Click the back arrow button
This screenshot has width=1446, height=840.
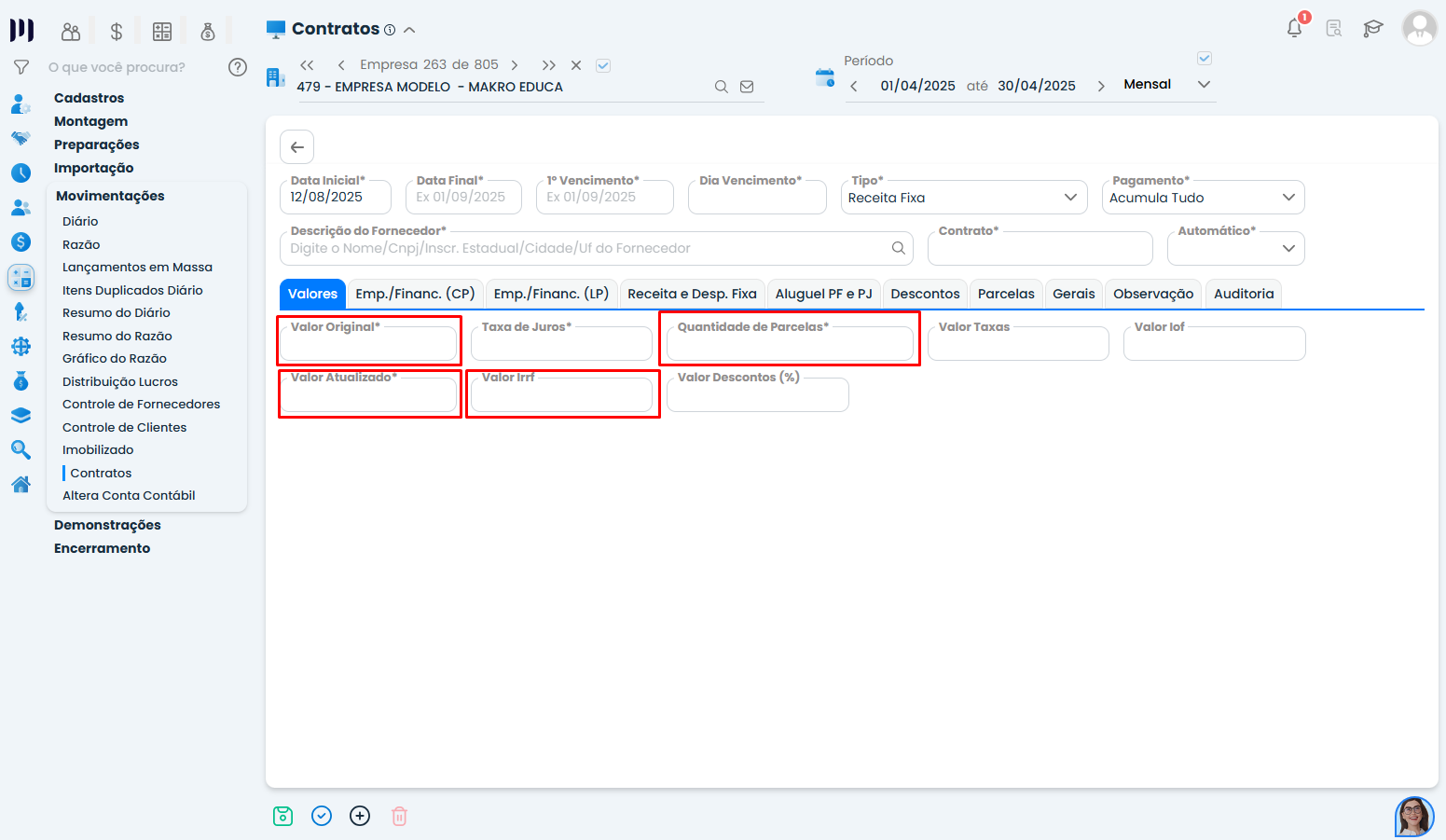tap(296, 147)
